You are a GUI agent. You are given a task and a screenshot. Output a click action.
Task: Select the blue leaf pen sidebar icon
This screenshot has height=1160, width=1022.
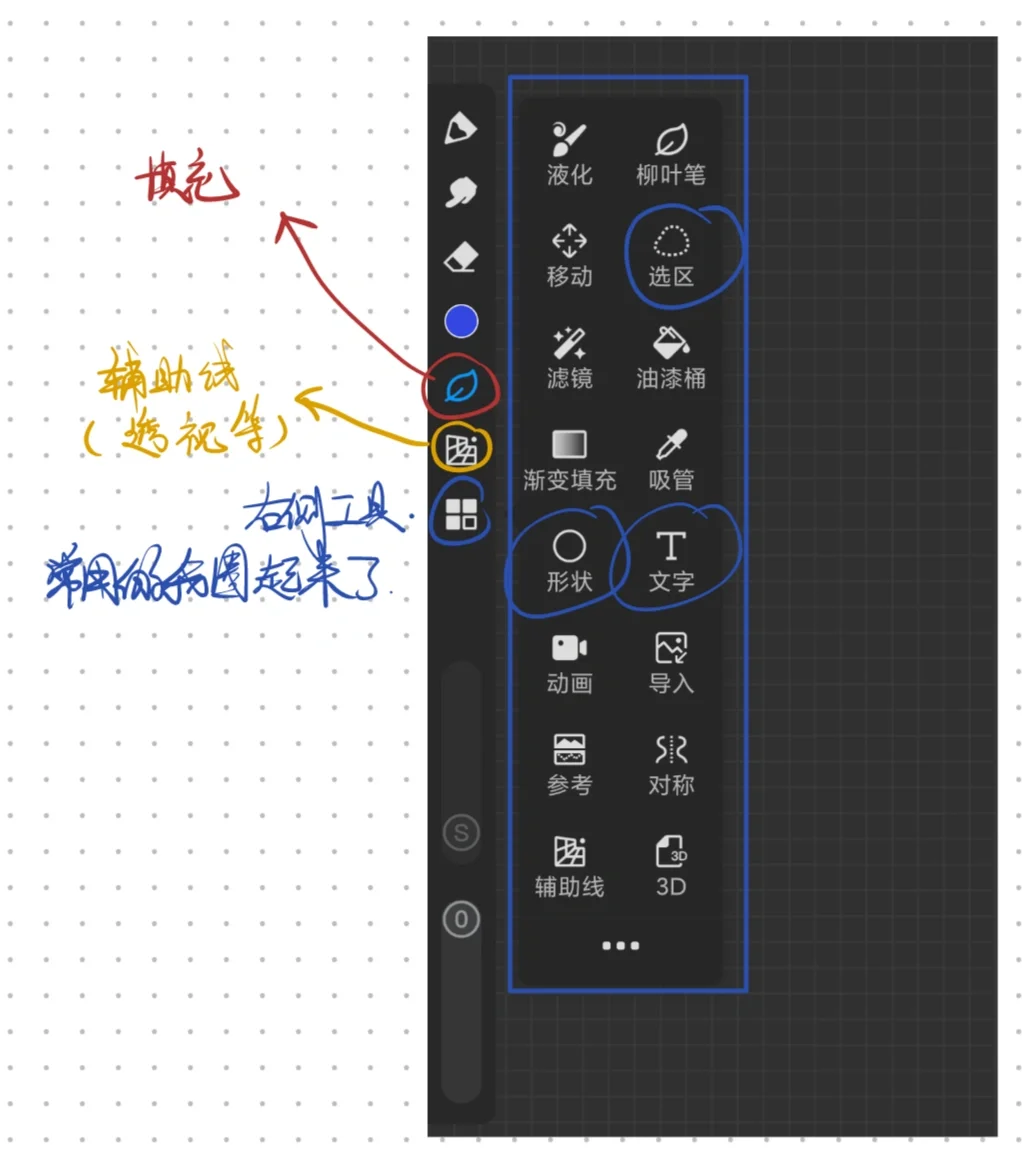(x=461, y=387)
